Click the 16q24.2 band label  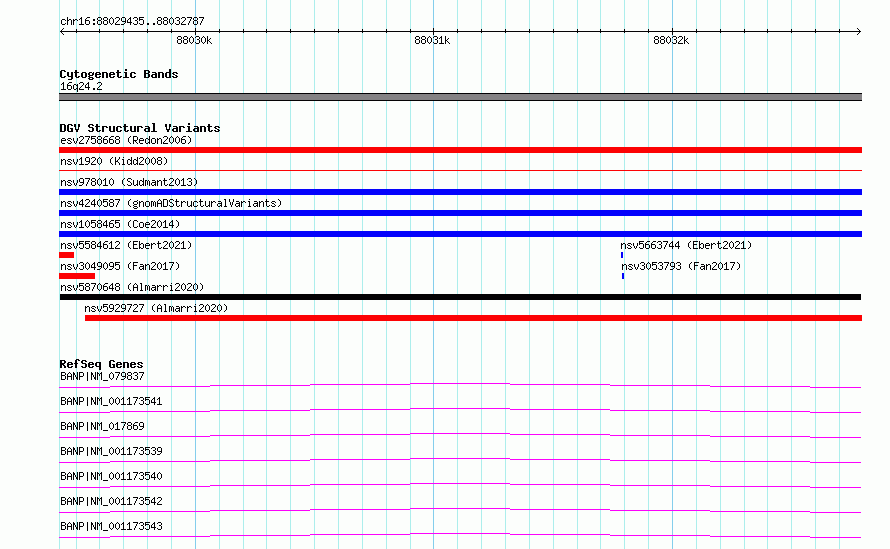[81, 86]
